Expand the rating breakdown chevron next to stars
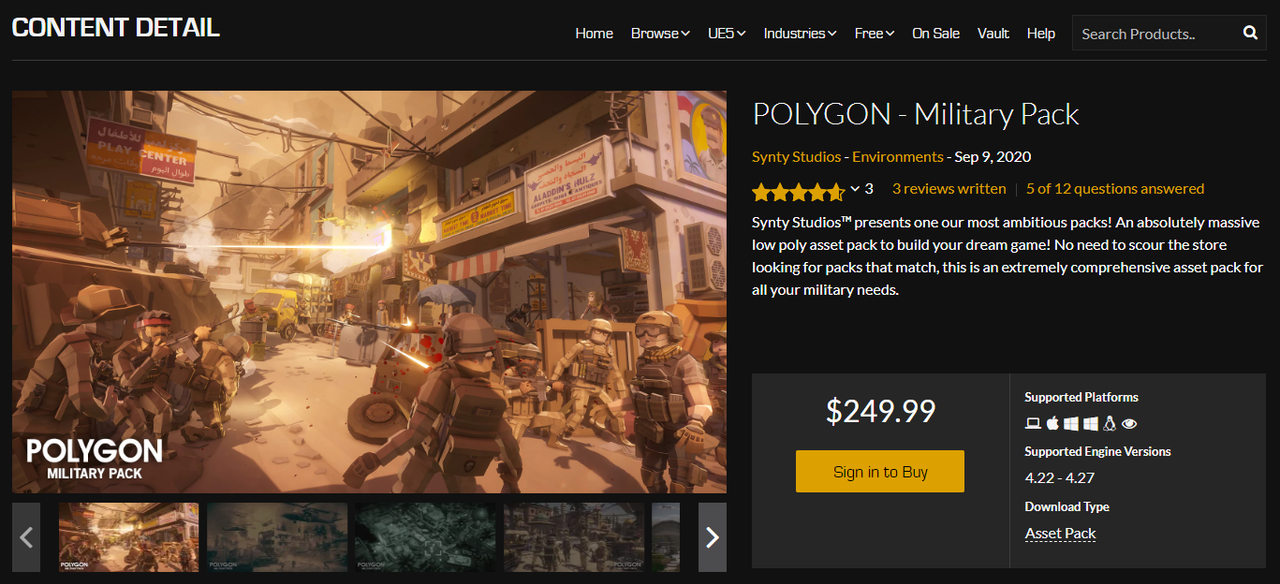This screenshot has height=584, width=1280. click(x=855, y=189)
